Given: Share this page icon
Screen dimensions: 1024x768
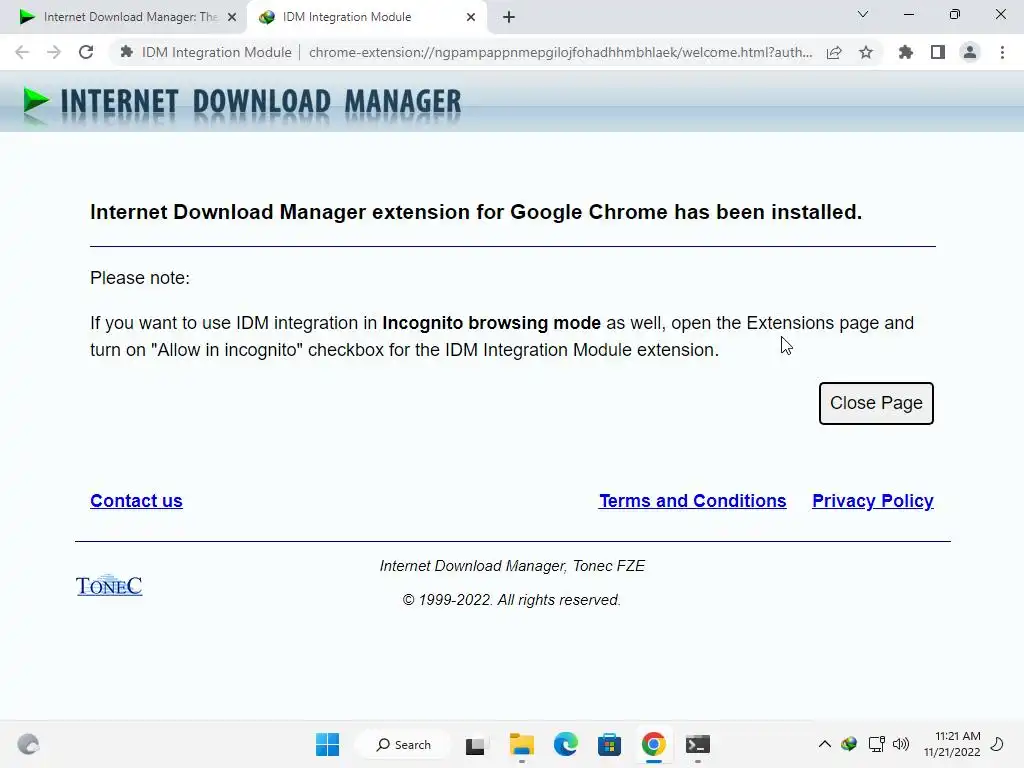Looking at the screenshot, I should [834, 52].
